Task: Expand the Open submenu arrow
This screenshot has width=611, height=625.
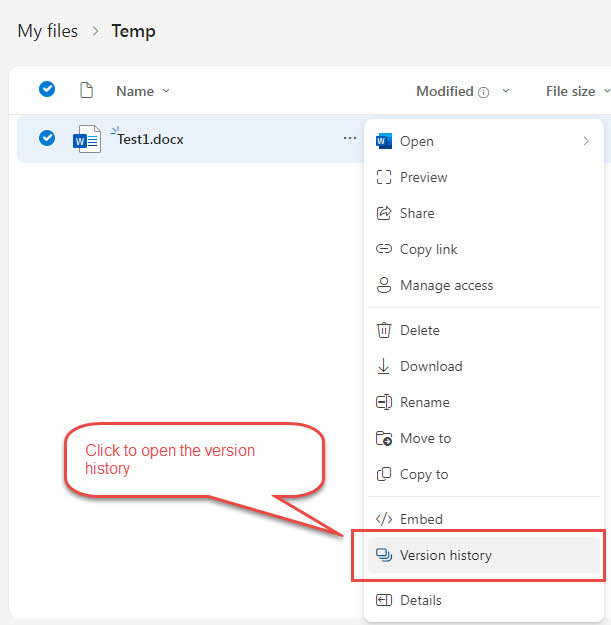Action: click(x=586, y=141)
